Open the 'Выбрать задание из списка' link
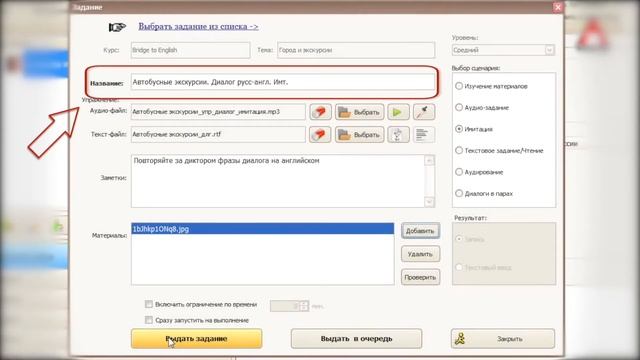Viewport: 640px width, 360px height. 198,27
